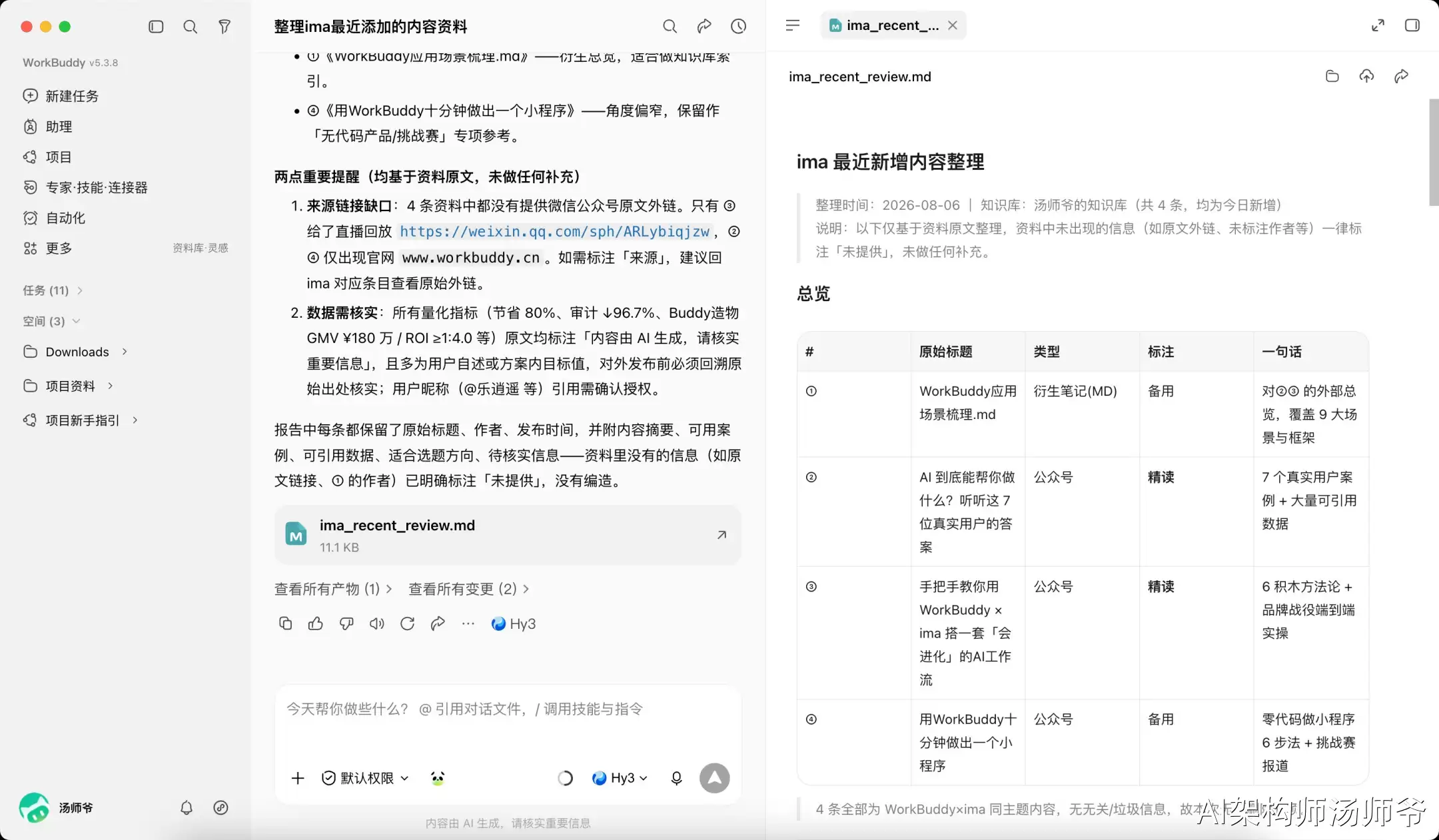Viewport: 1439px width, 840px height.
Task: Open the weixin.qq.com link
Action: pos(554,231)
